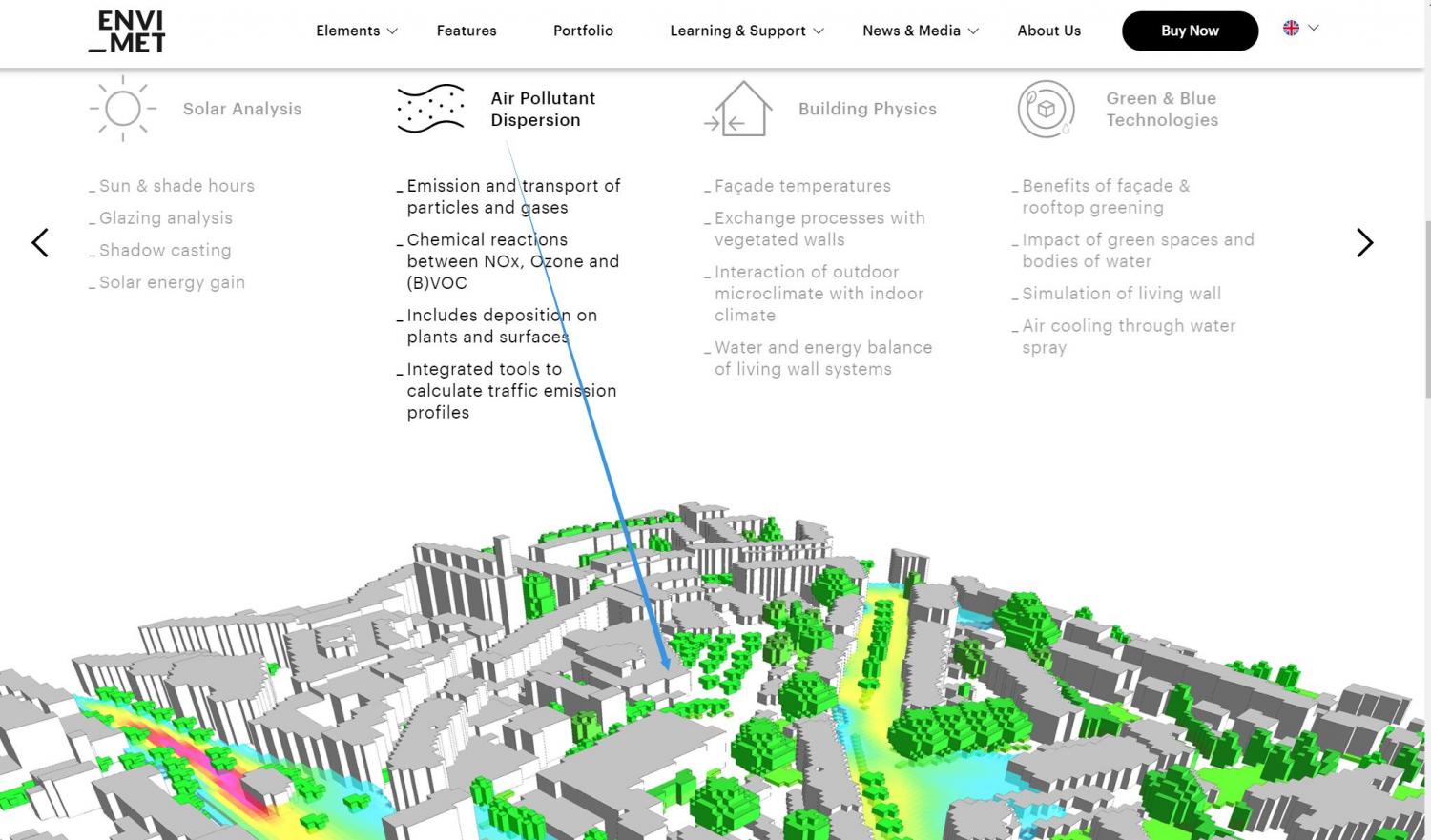Go to the Portfolio page
The image size is (1431, 840).
[x=583, y=31]
